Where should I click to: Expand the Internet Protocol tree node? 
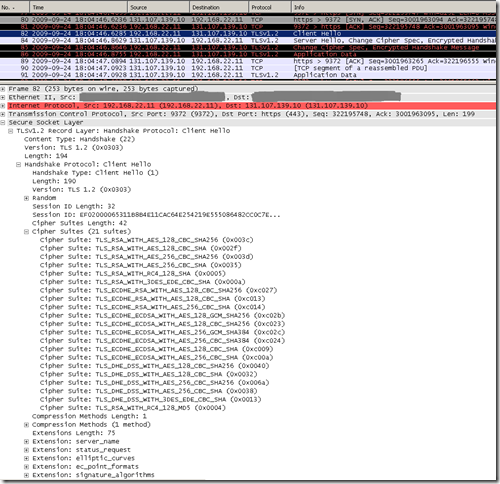click(3, 106)
